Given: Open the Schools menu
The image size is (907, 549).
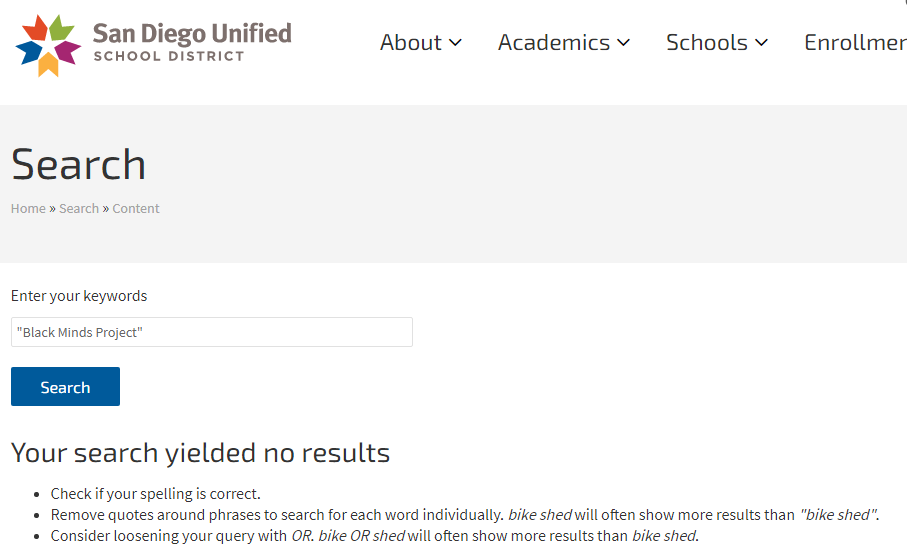Looking at the screenshot, I should pos(706,43).
